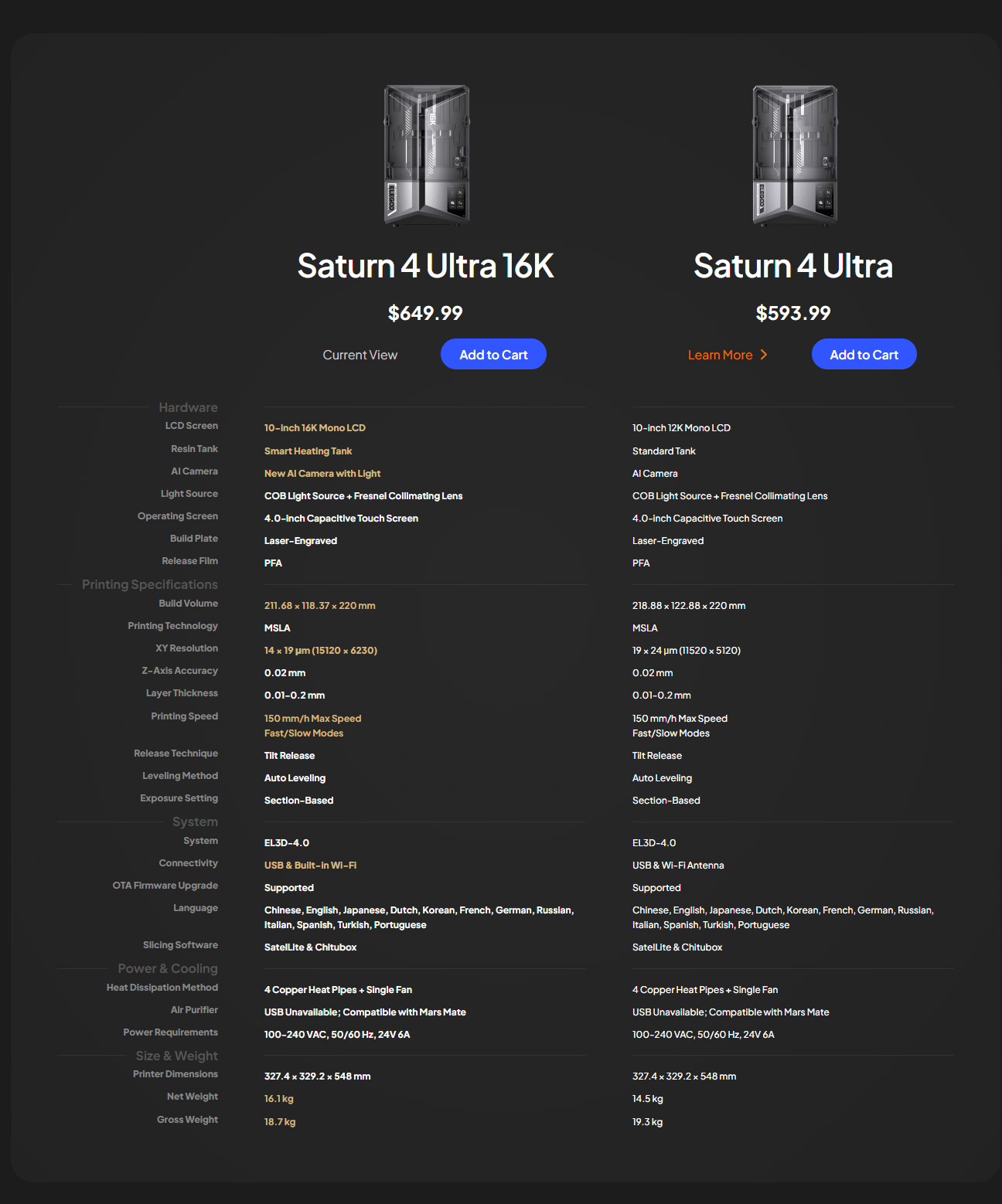Click the $593.99 price
The height and width of the screenshot is (1204, 1002).
[x=793, y=313]
